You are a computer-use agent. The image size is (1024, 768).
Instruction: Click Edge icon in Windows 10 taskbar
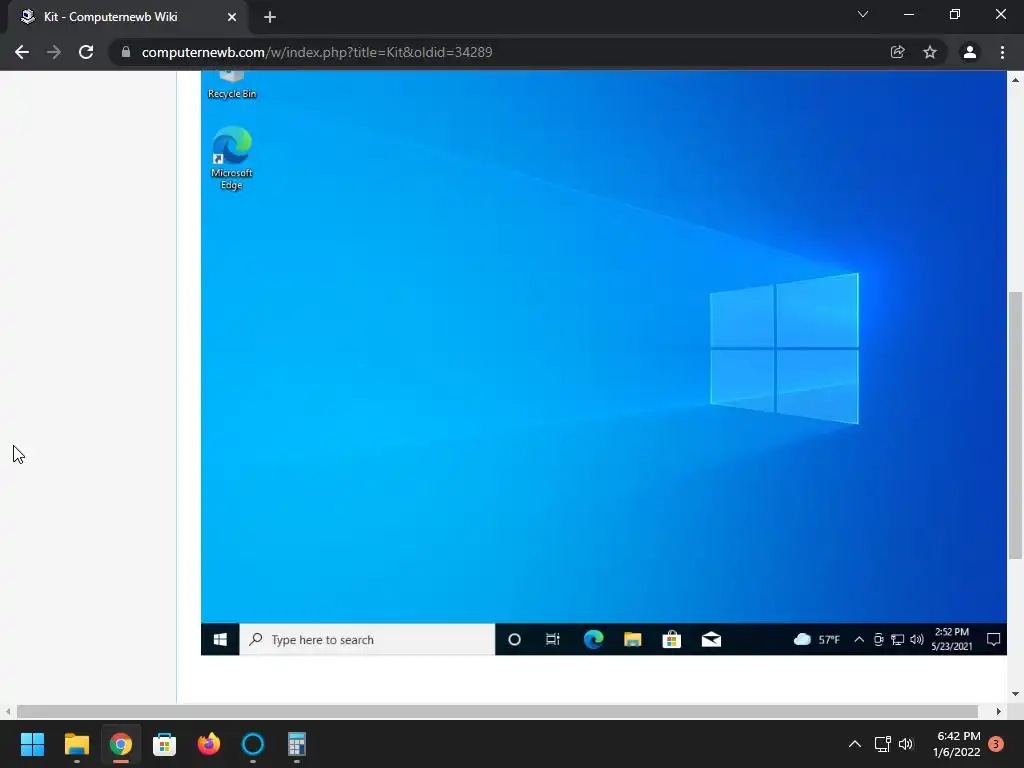tap(593, 639)
